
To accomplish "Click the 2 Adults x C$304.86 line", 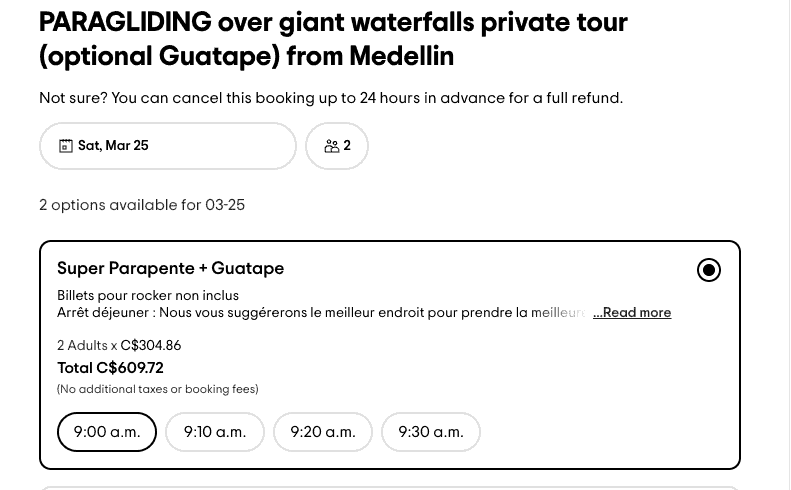I will [119, 346].
